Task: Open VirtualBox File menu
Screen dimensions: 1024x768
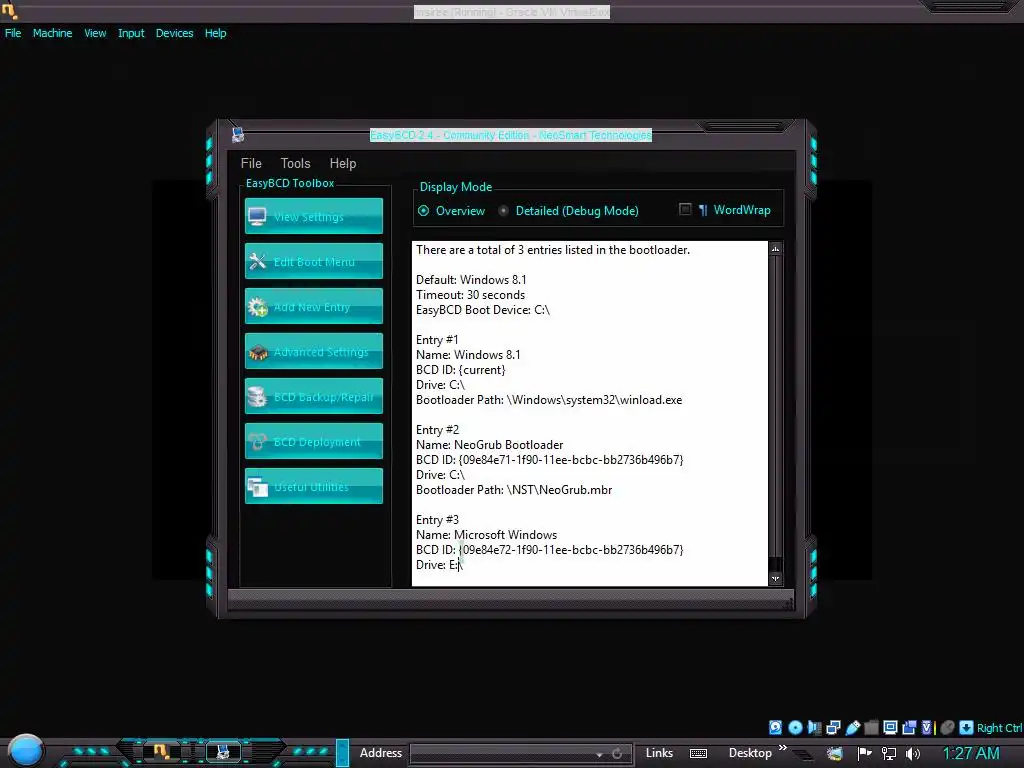Action: 13,33
